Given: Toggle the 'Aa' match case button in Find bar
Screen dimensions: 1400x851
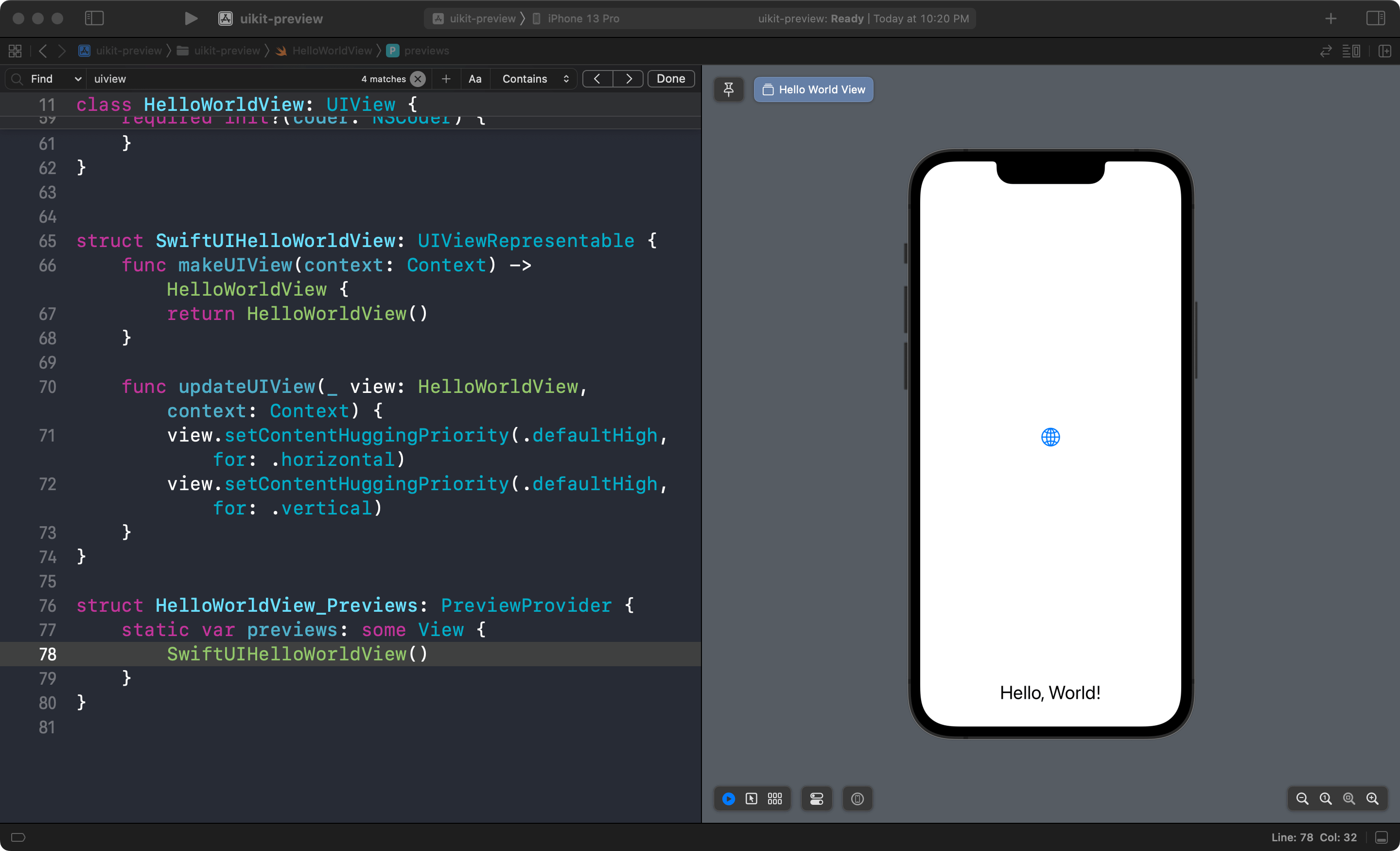Looking at the screenshot, I should click(474, 79).
